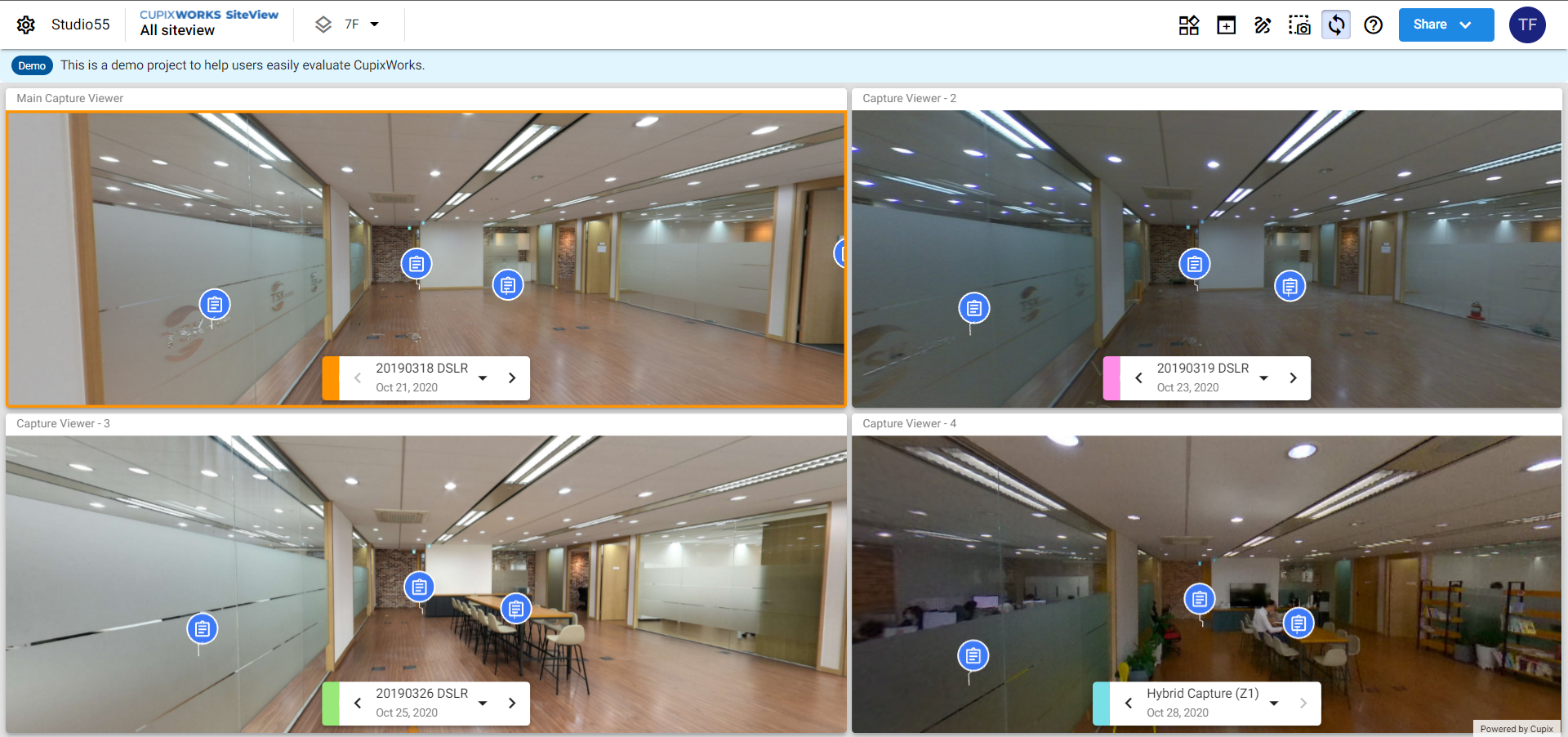Click the All siteview title

(x=177, y=30)
